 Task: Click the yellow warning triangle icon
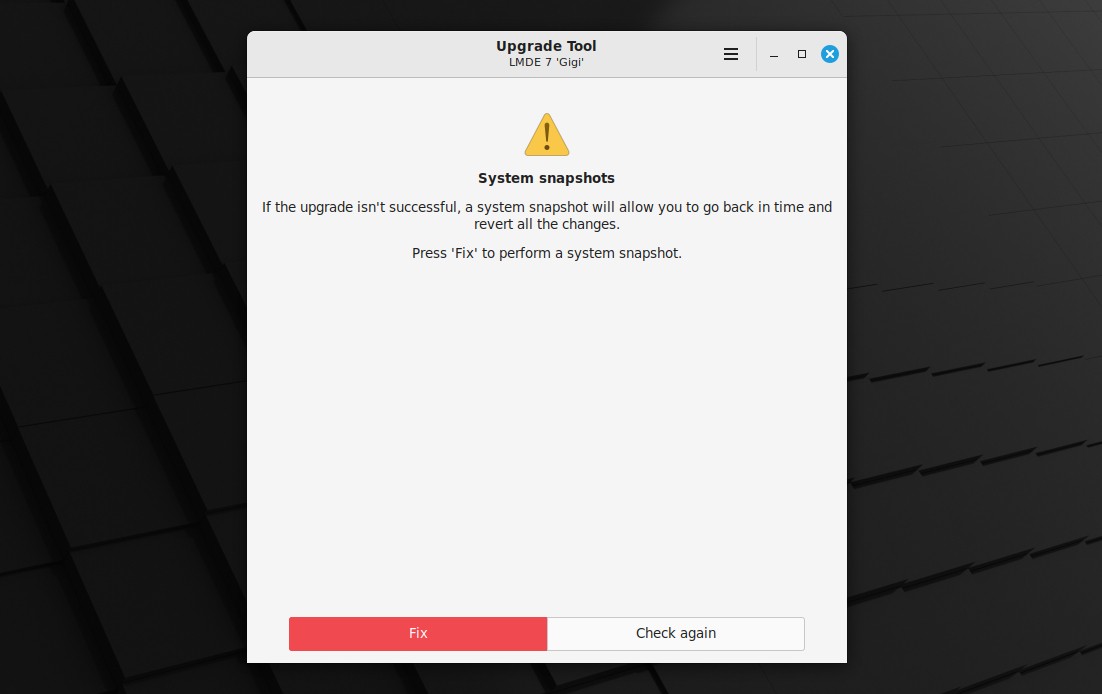tap(547, 134)
